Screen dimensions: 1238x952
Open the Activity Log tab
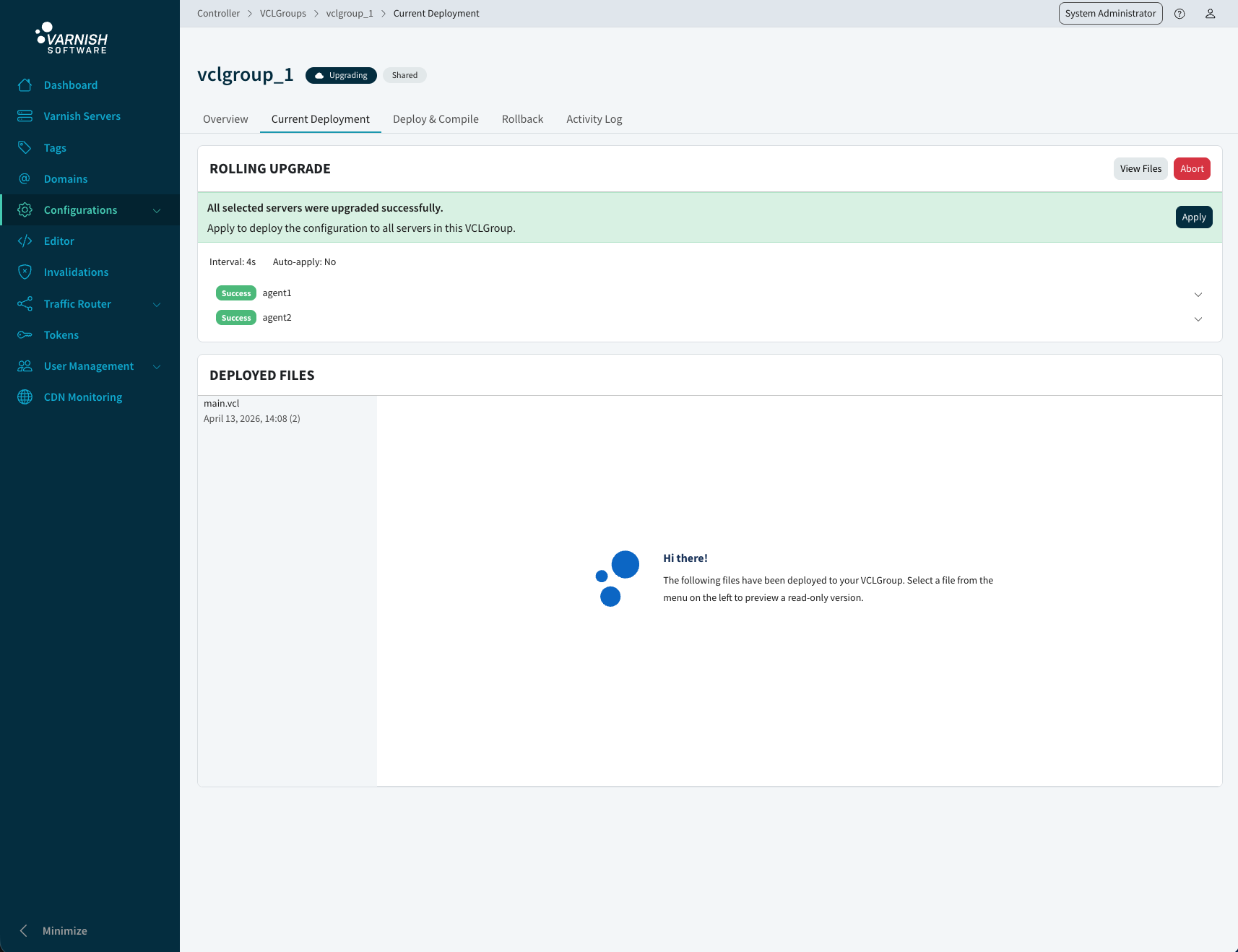[x=594, y=118]
